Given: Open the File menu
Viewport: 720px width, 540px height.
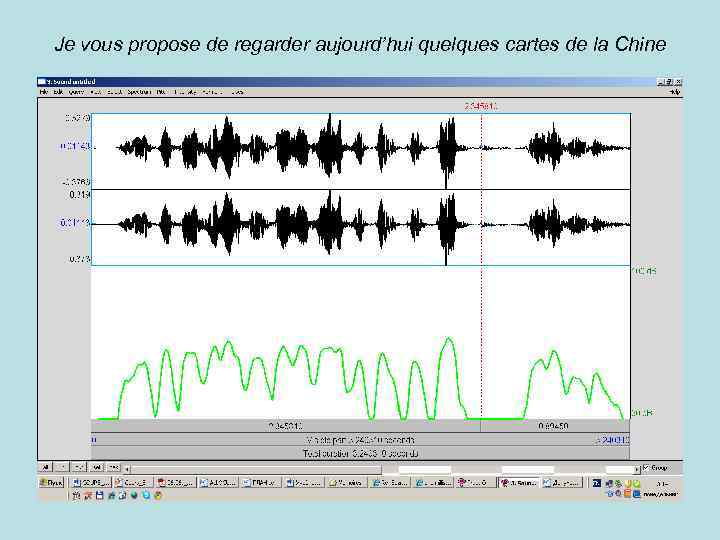Looking at the screenshot, I should [44, 92].
